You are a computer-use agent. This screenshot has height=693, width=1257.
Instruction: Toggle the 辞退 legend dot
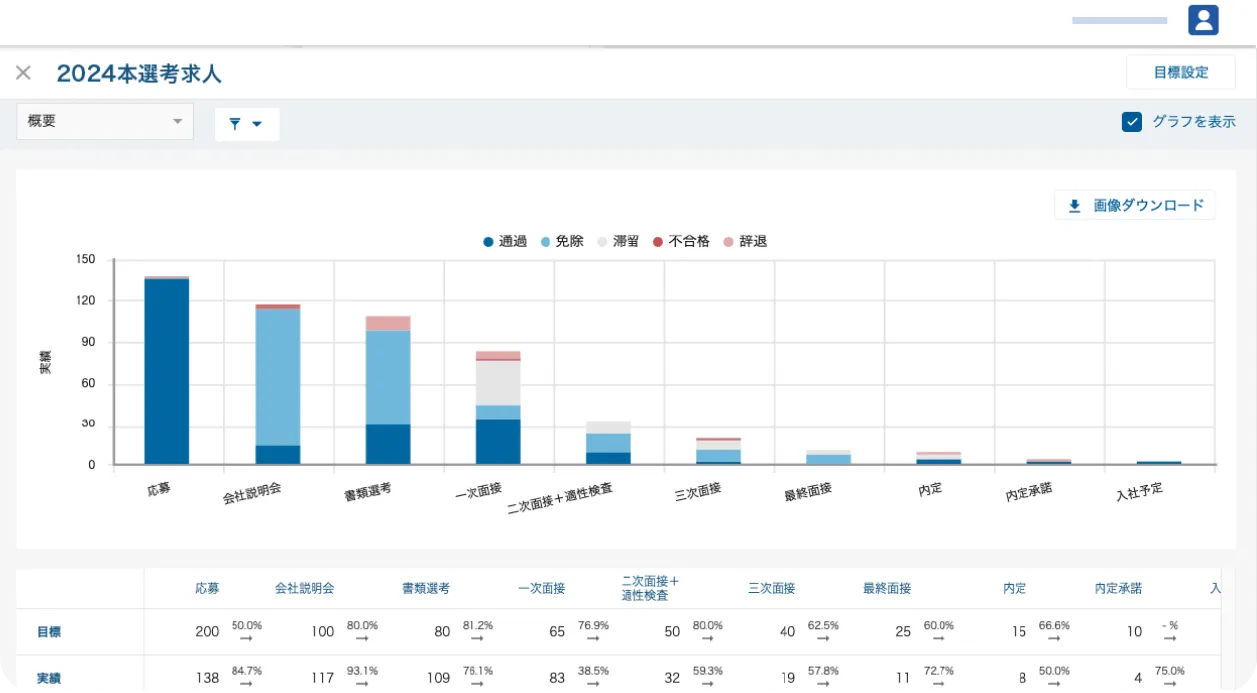click(x=729, y=242)
